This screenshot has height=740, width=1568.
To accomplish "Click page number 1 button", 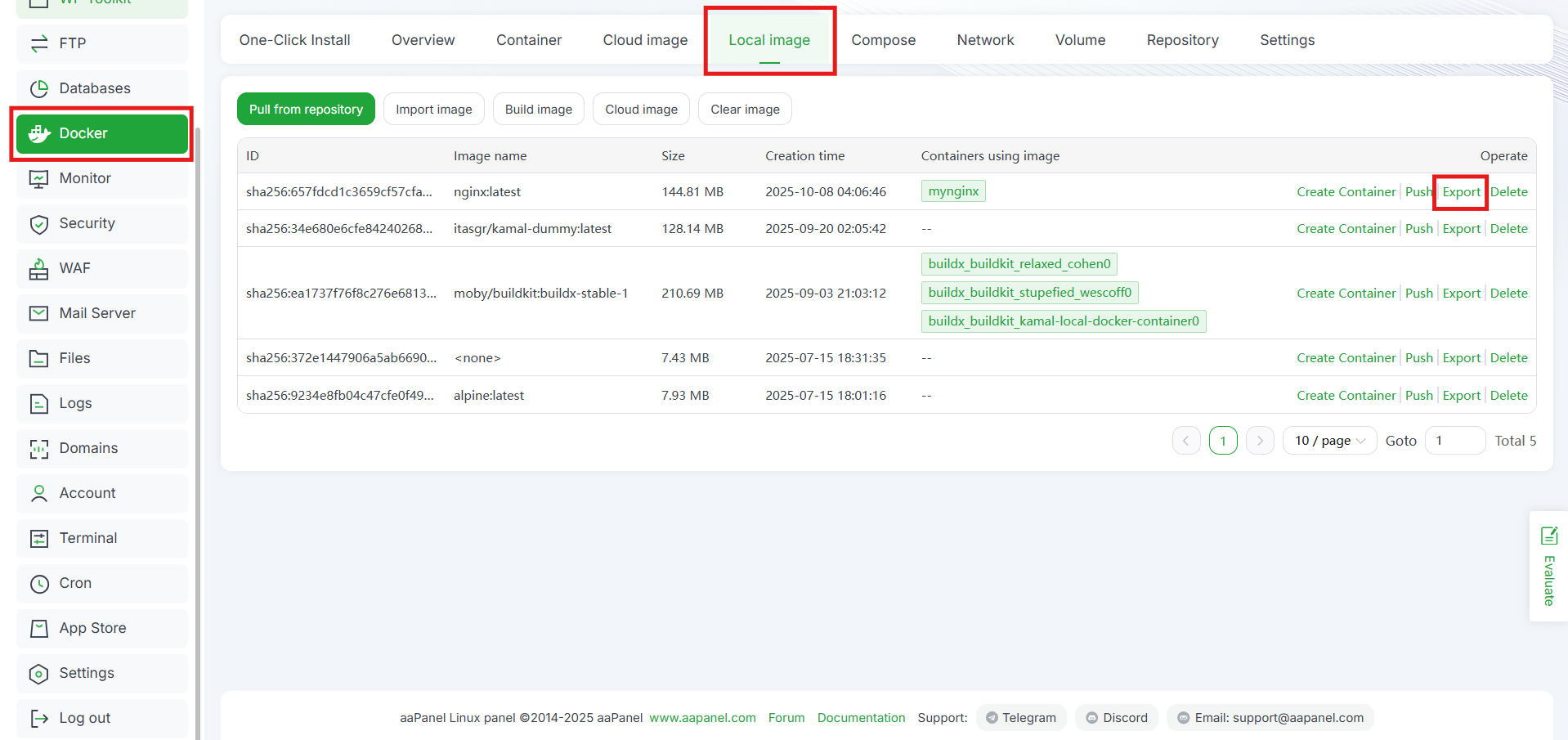I will pyautogui.click(x=1223, y=441).
